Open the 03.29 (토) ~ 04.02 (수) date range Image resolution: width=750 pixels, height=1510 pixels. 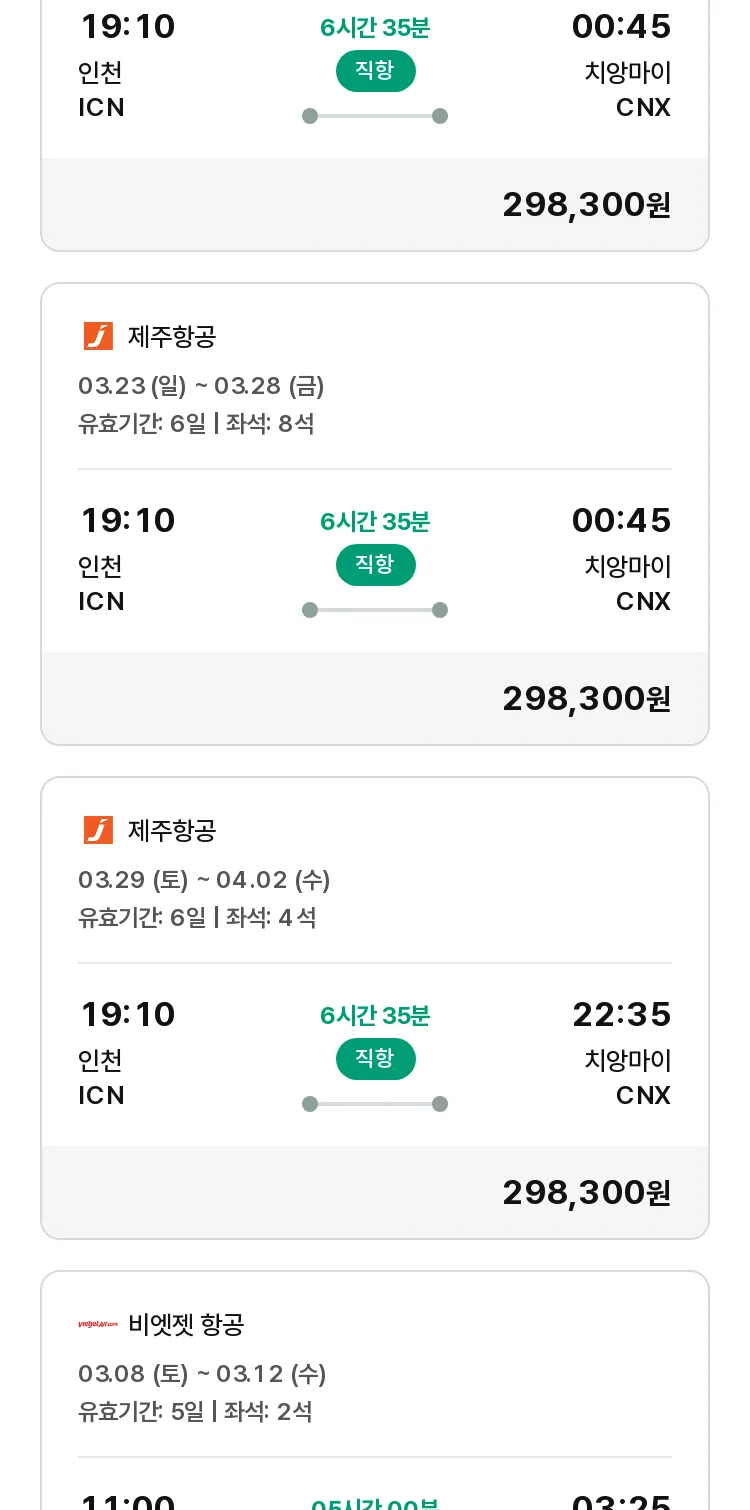tap(204, 880)
